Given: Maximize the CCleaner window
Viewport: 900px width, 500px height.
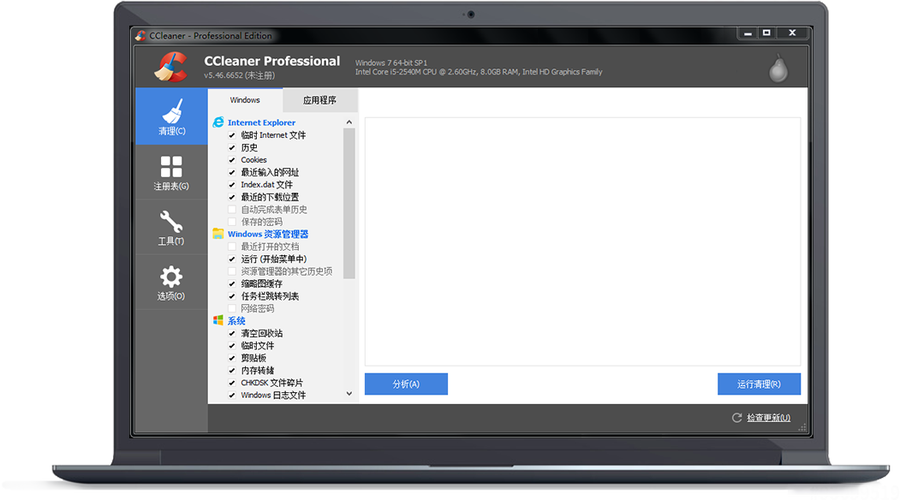Looking at the screenshot, I should click(766, 33).
